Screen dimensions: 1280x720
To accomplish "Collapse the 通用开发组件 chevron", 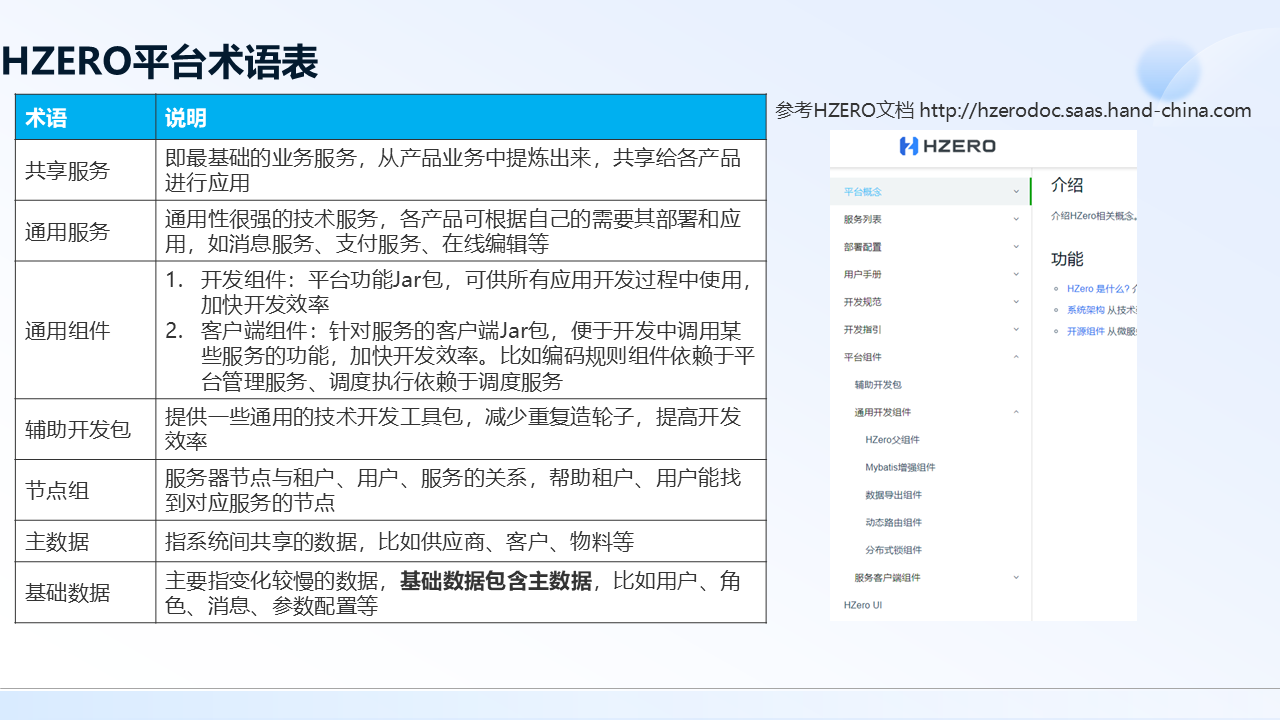I will [x=1017, y=411].
